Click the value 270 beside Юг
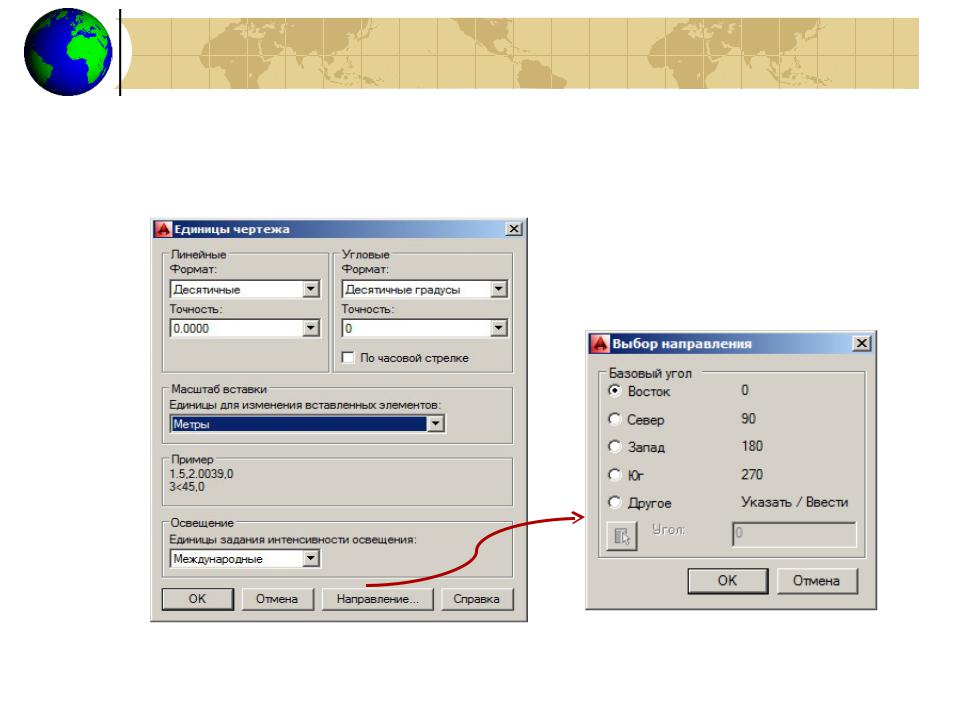Viewport: 960px width, 720px height. click(x=752, y=474)
